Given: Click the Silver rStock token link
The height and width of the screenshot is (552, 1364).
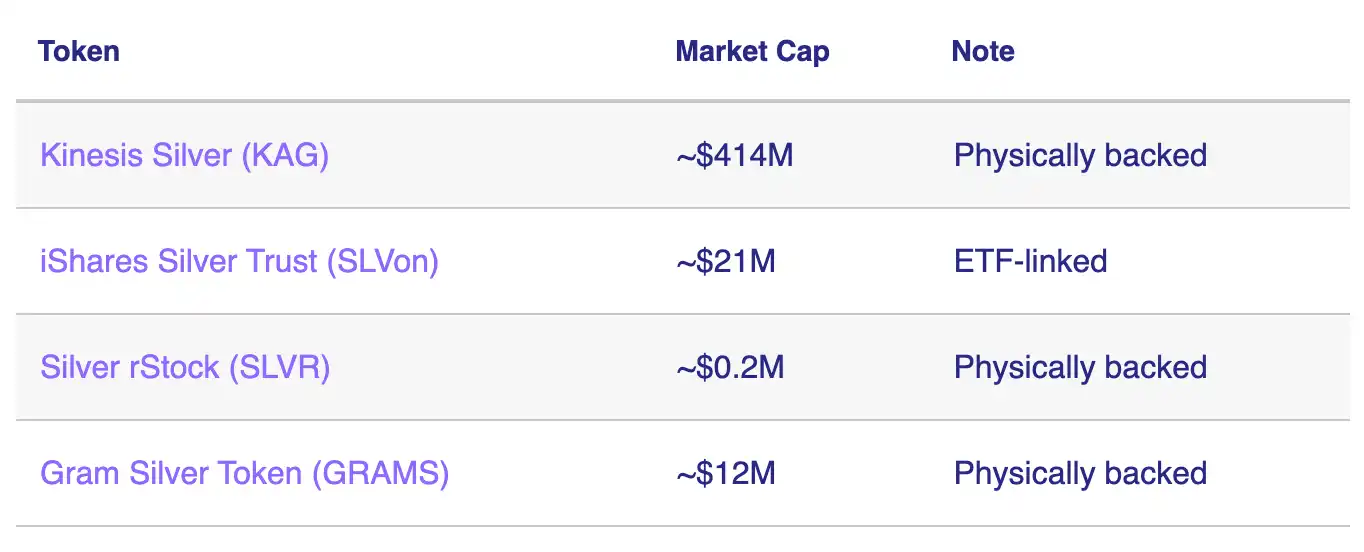Looking at the screenshot, I should 185,368.
